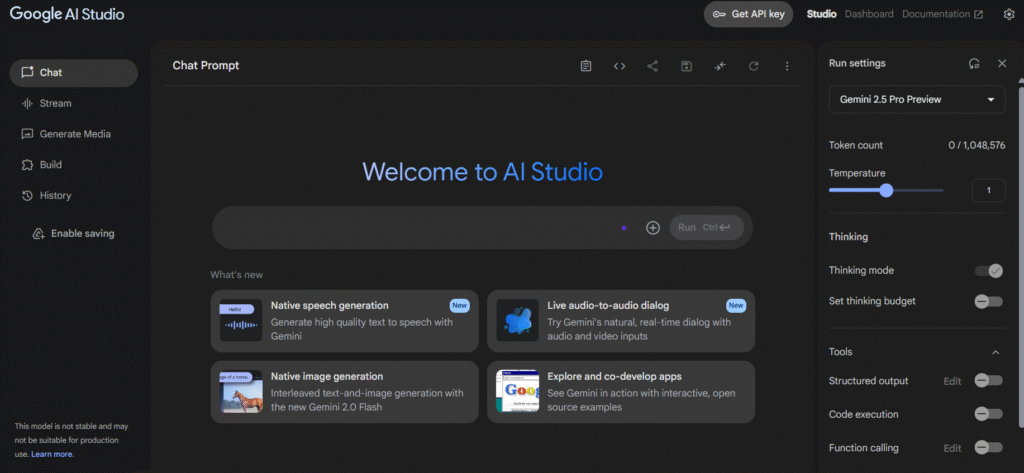1024x473 pixels.
Task: Toggle Thinking mode switch
Action: coord(989,270)
